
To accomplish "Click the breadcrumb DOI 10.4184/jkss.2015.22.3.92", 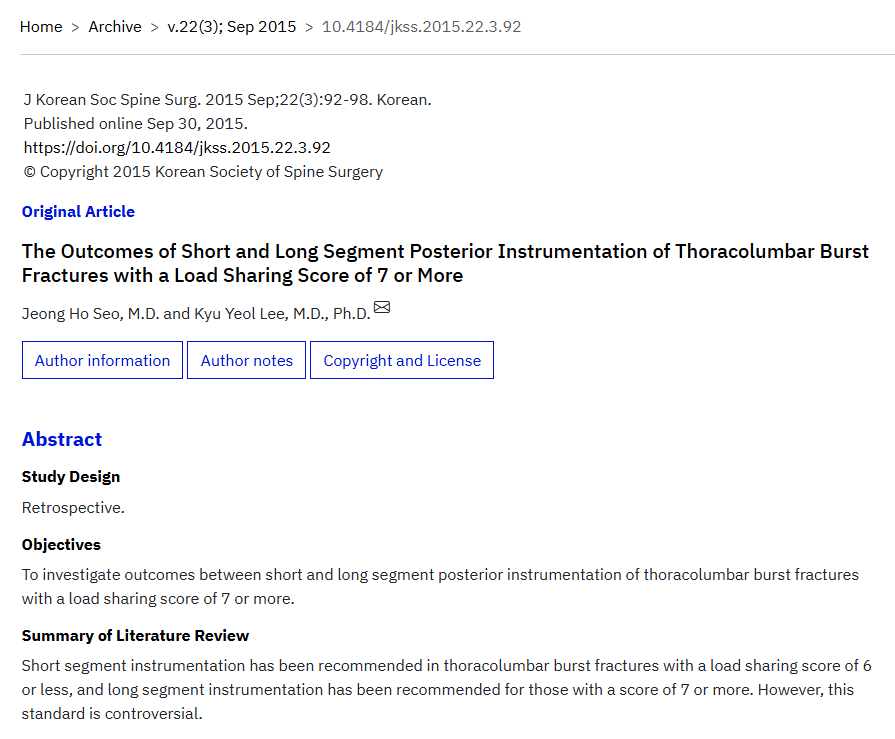I will point(421,27).
